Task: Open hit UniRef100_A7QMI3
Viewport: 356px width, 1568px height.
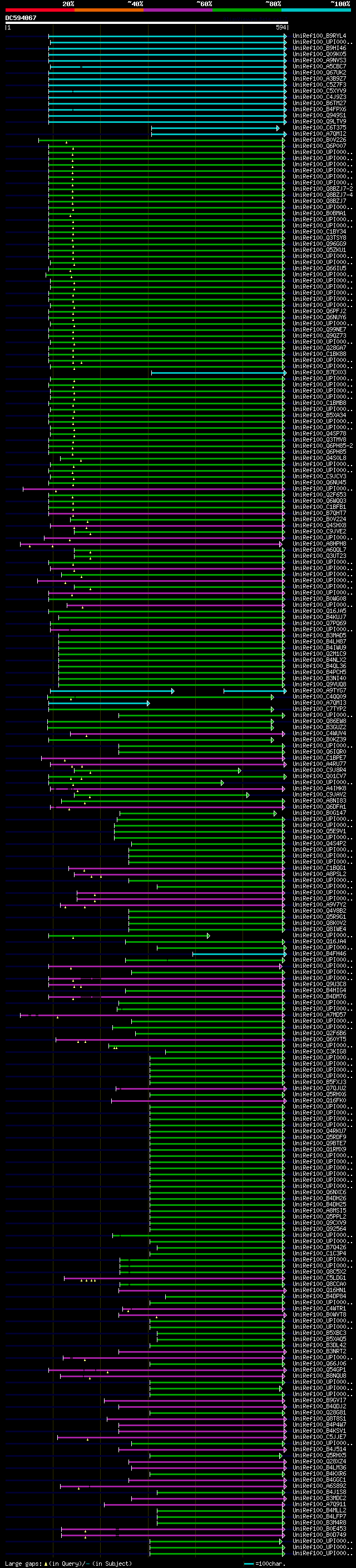Action: (x=319, y=703)
